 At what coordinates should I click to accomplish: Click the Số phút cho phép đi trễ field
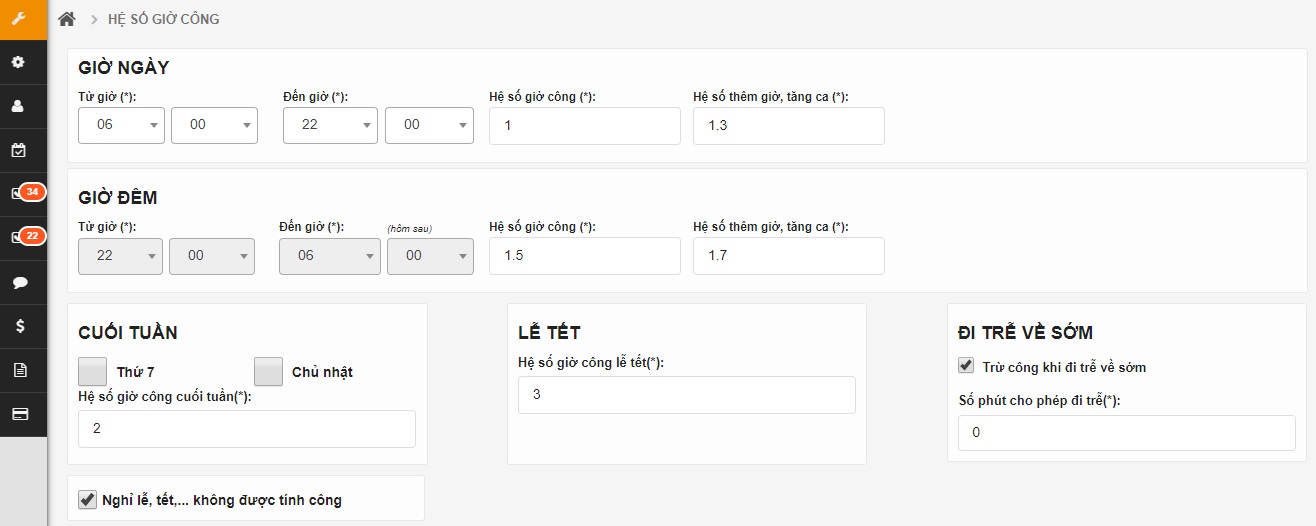tap(1126, 433)
